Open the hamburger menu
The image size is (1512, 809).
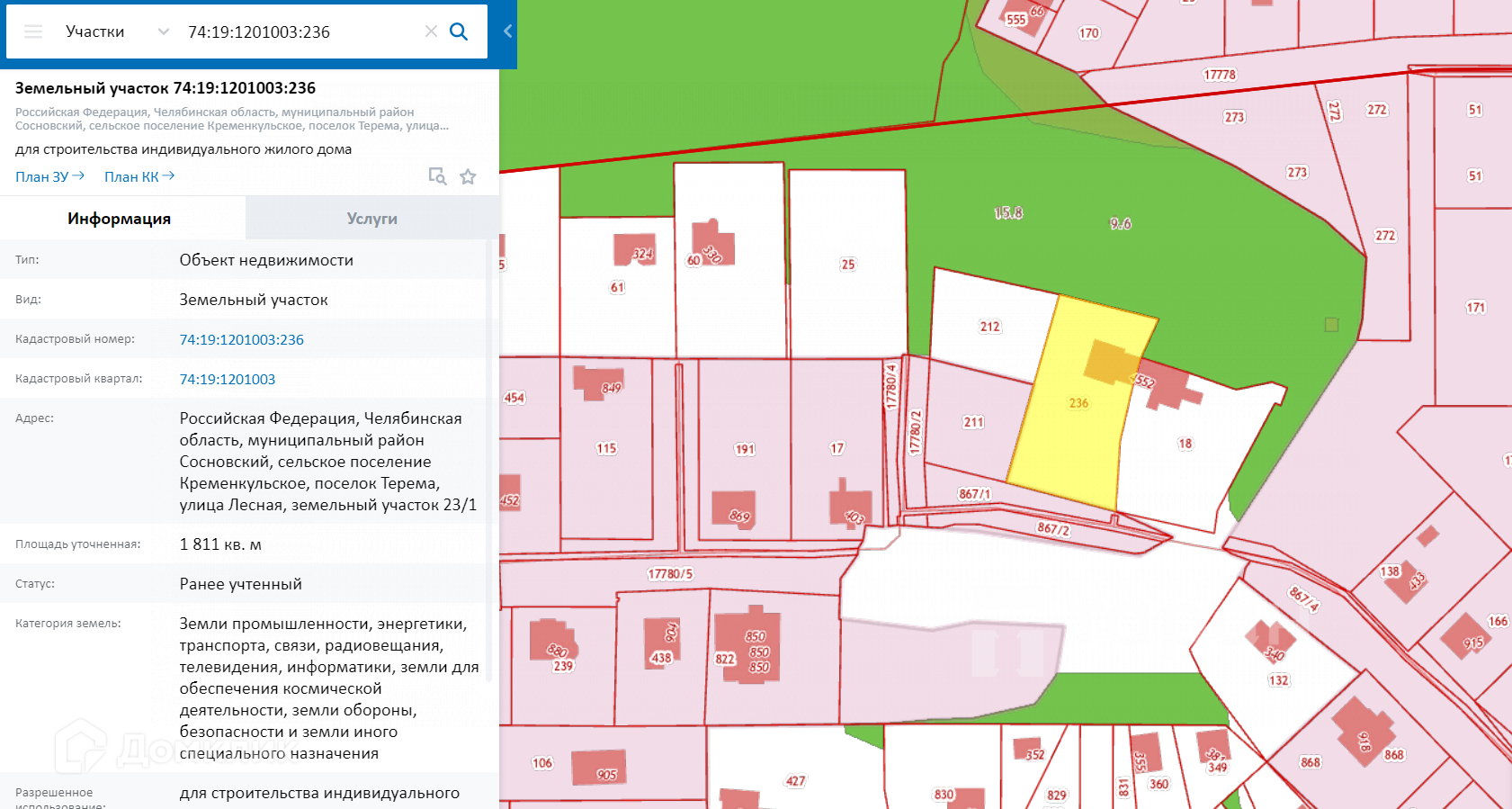pyautogui.click(x=33, y=31)
